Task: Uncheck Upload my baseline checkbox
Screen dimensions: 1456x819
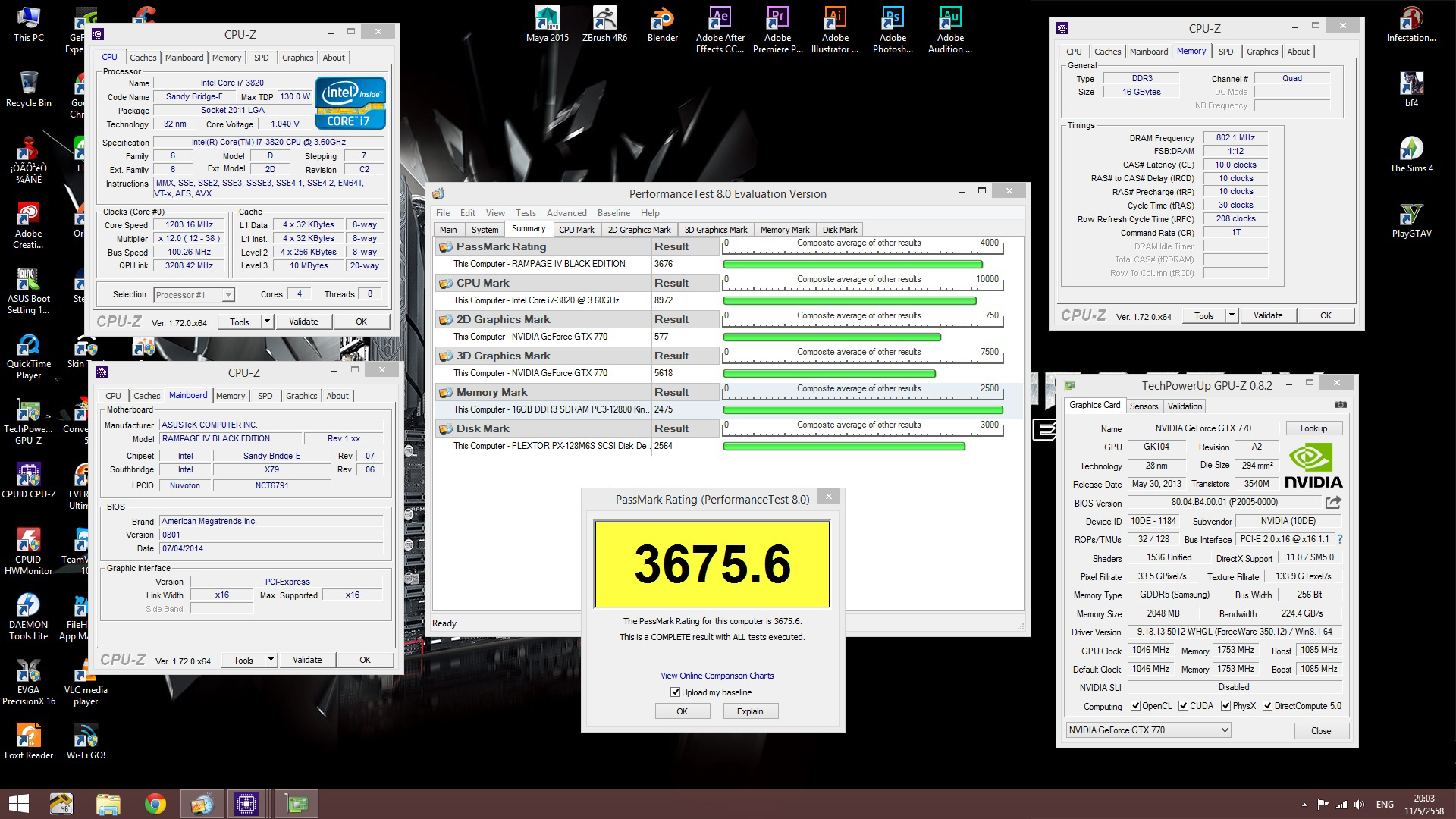Action: (675, 692)
